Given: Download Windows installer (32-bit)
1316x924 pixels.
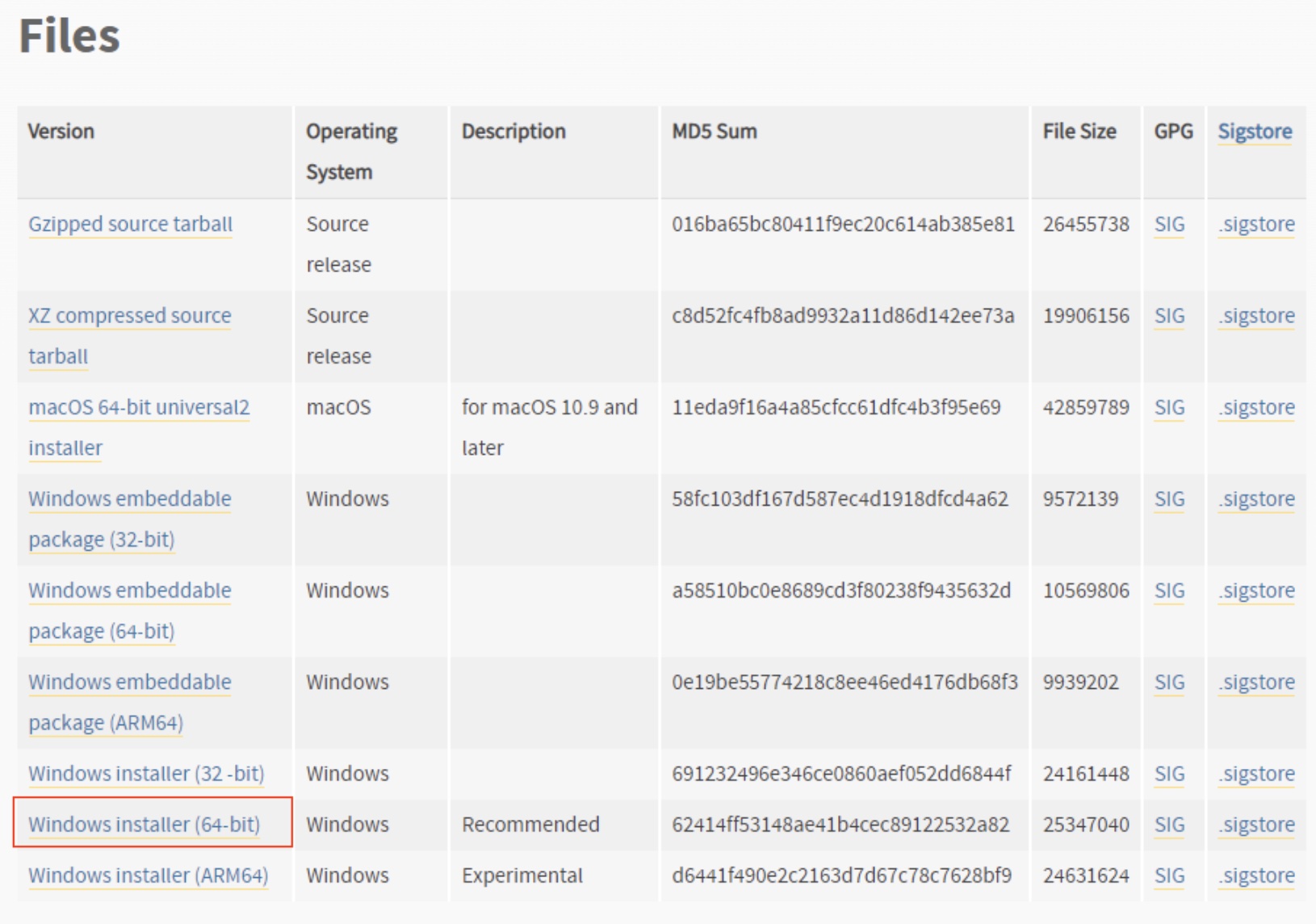Looking at the screenshot, I should click(x=146, y=774).
